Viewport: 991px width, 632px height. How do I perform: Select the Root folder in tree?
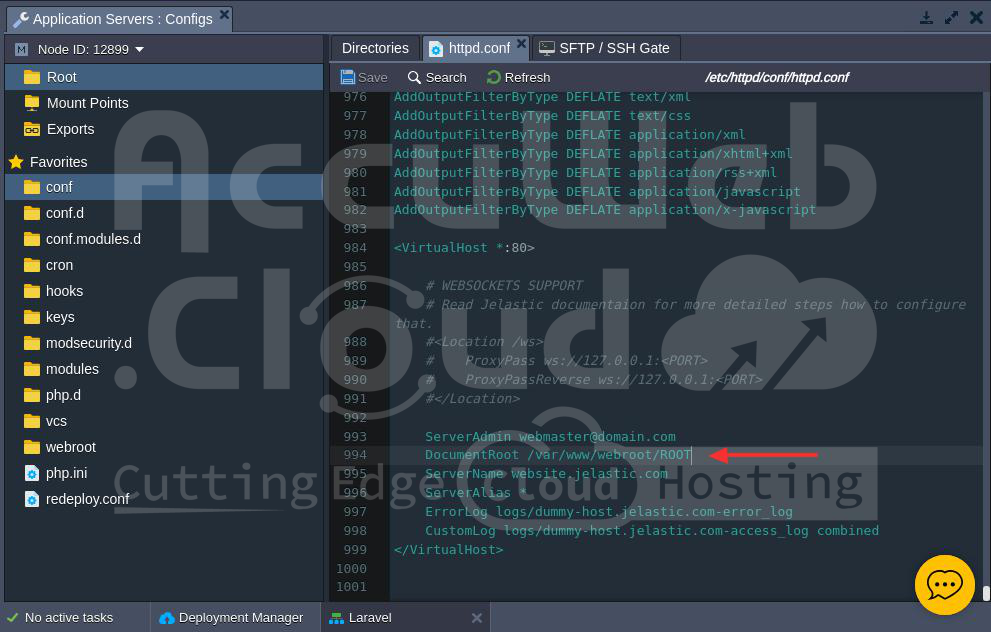tap(61, 77)
